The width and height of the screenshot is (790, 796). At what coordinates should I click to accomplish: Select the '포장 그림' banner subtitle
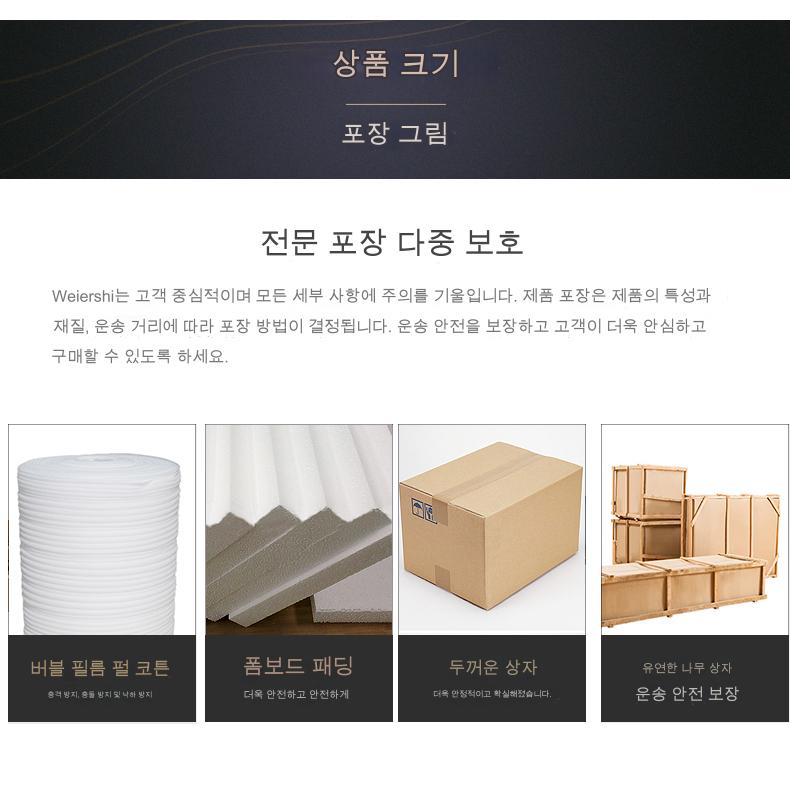pyautogui.click(x=395, y=133)
